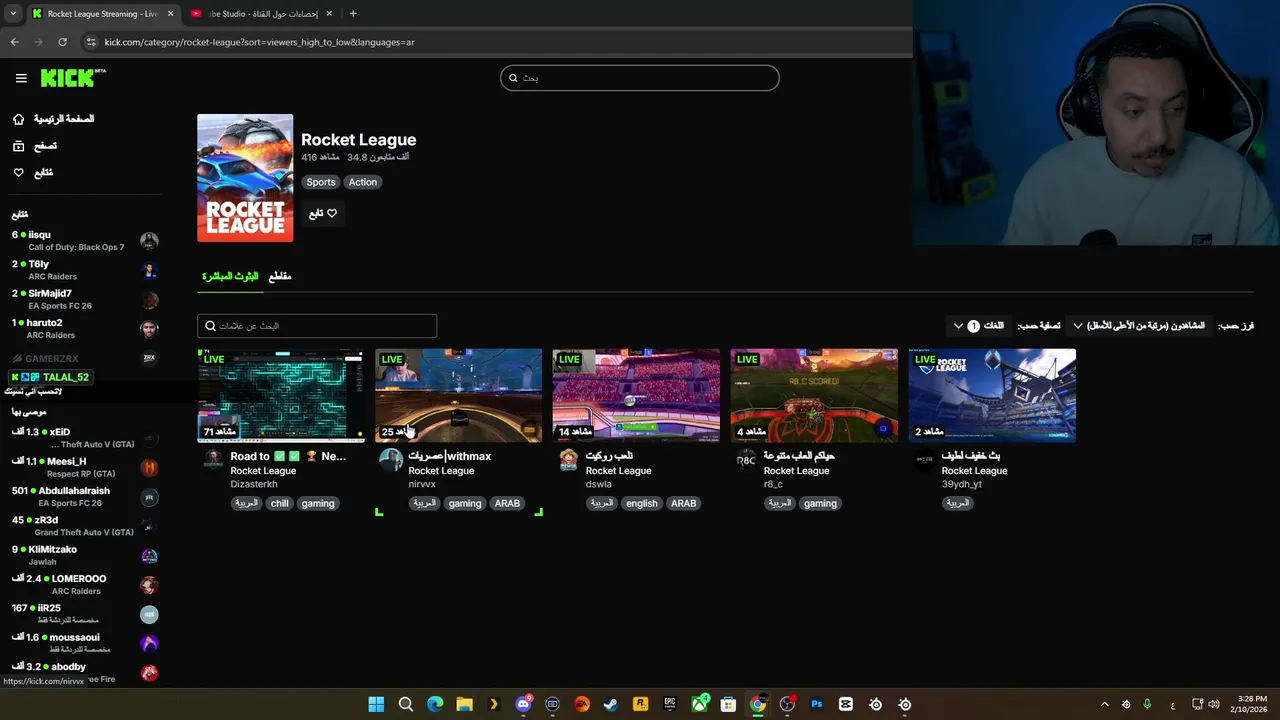Click the Rocket League cover art
The width and height of the screenshot is (1280, 720).
point(245,178)
